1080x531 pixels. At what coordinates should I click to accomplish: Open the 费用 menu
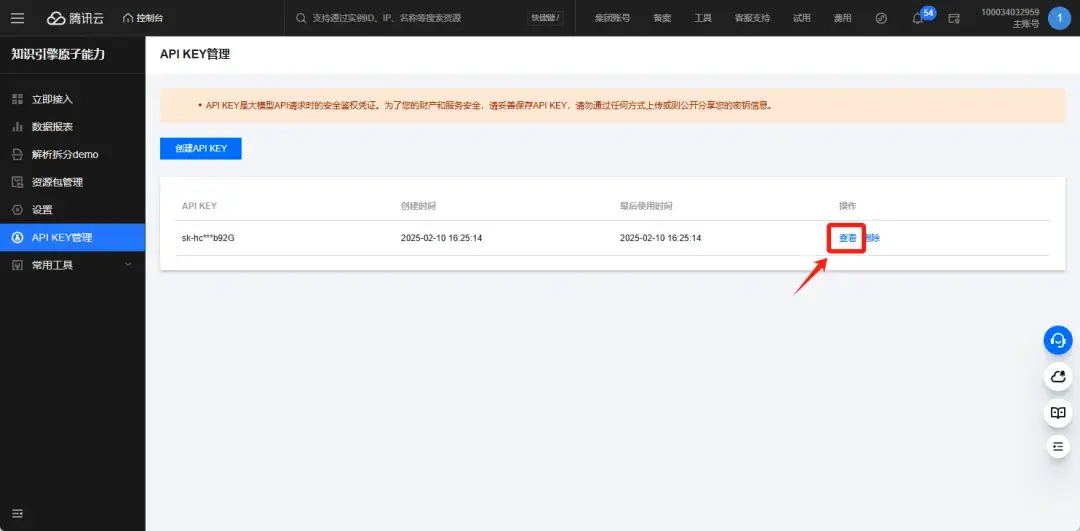tap(842, 19)
